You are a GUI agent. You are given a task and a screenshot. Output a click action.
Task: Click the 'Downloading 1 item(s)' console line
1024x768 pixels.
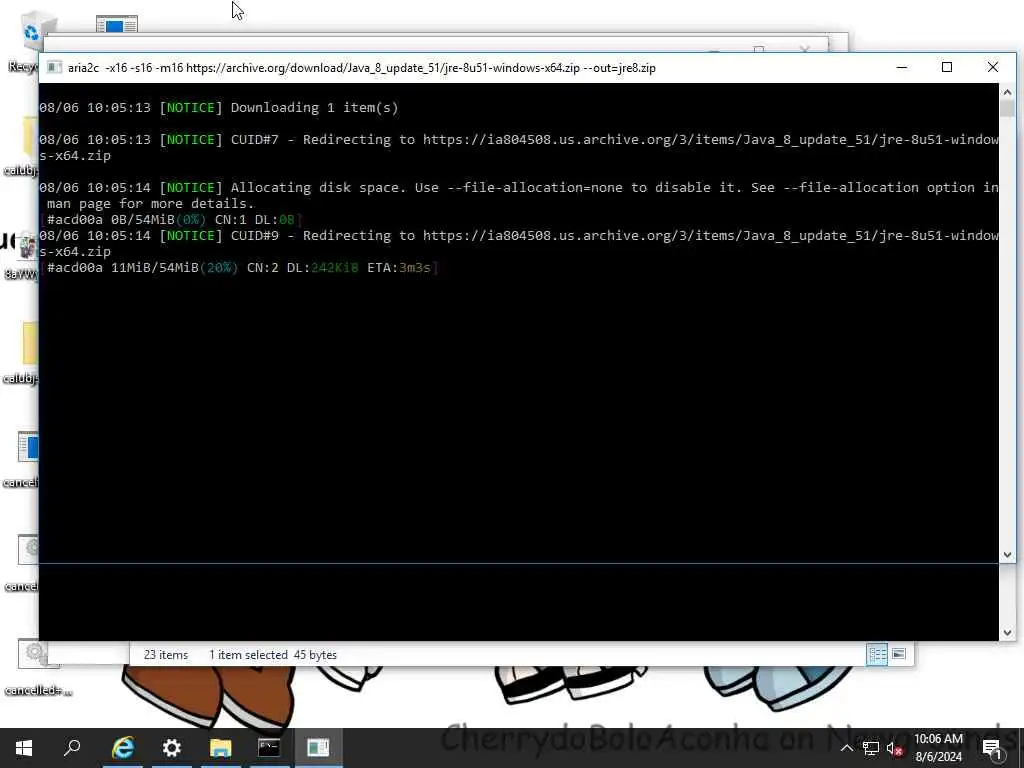(219, 108)
